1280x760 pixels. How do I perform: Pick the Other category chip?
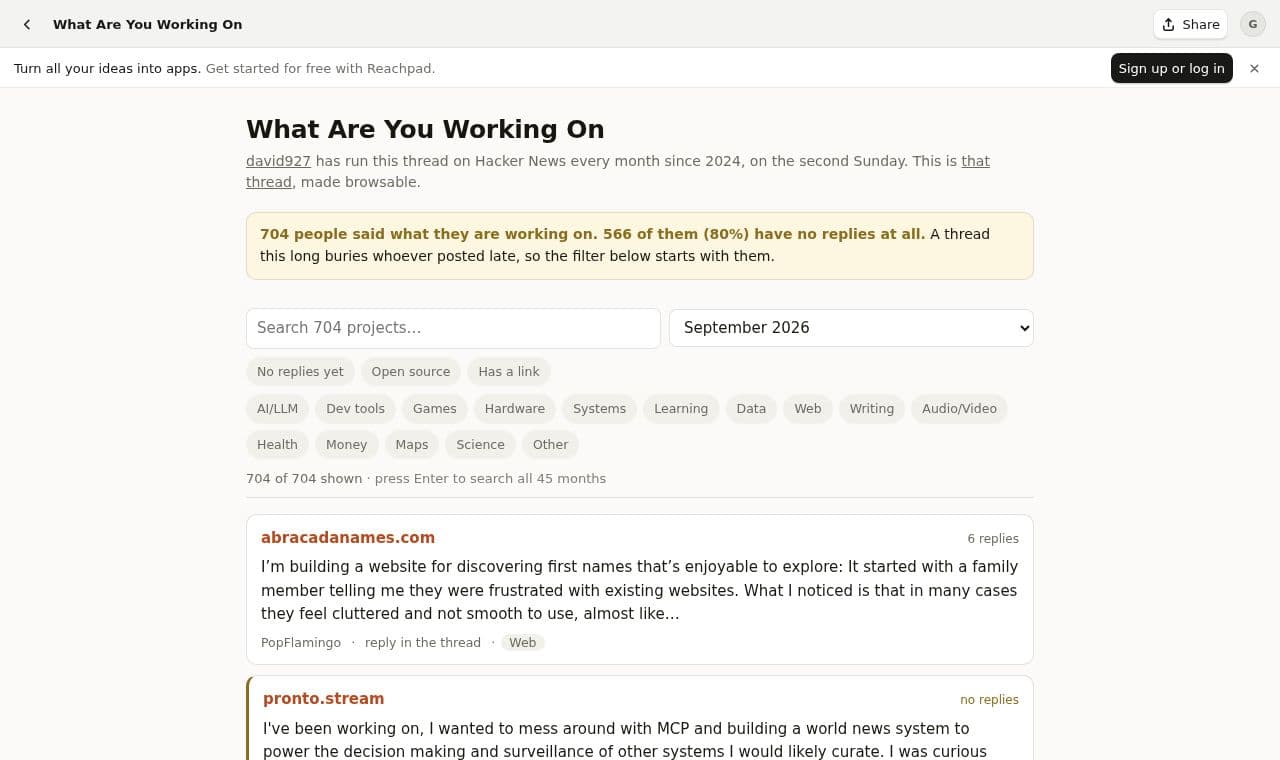[x=550, y=445]
